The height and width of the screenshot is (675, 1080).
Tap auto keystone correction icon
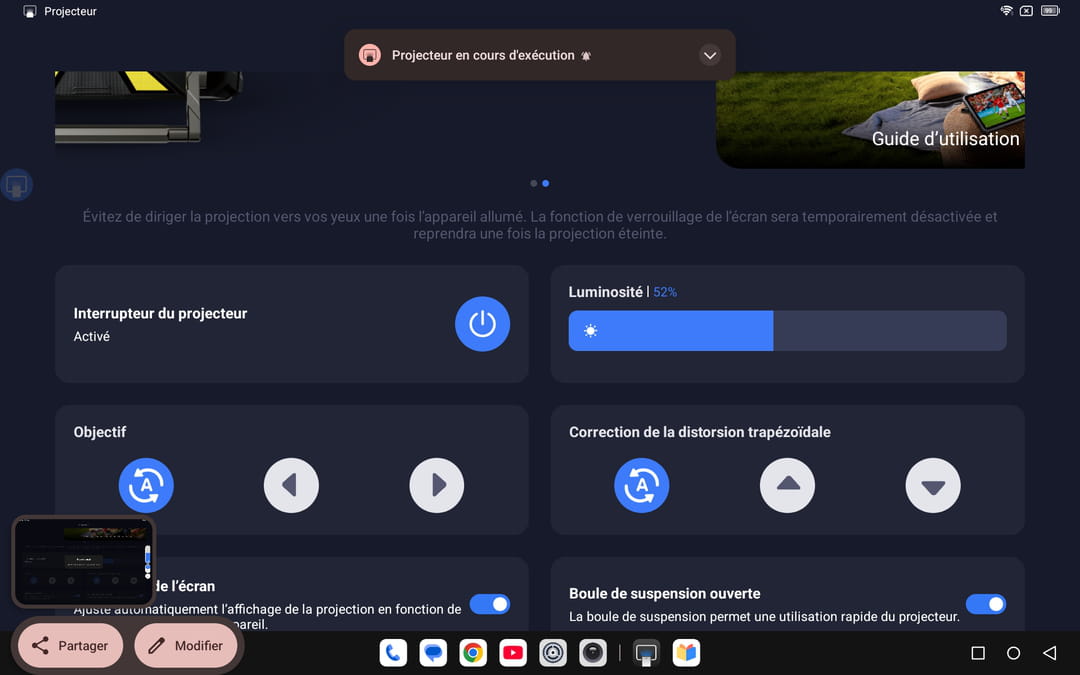641,486
